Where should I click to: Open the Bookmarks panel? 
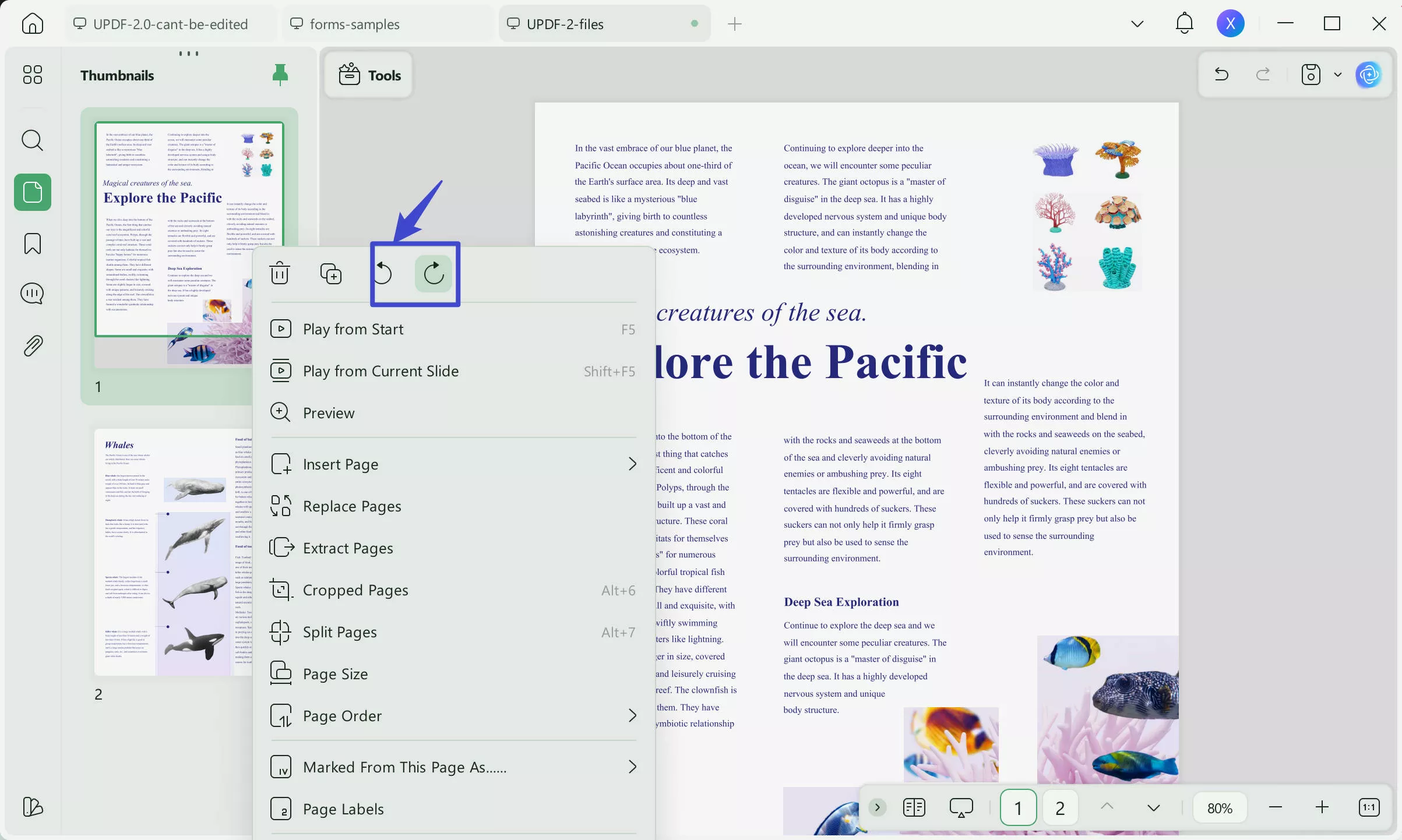32,243
